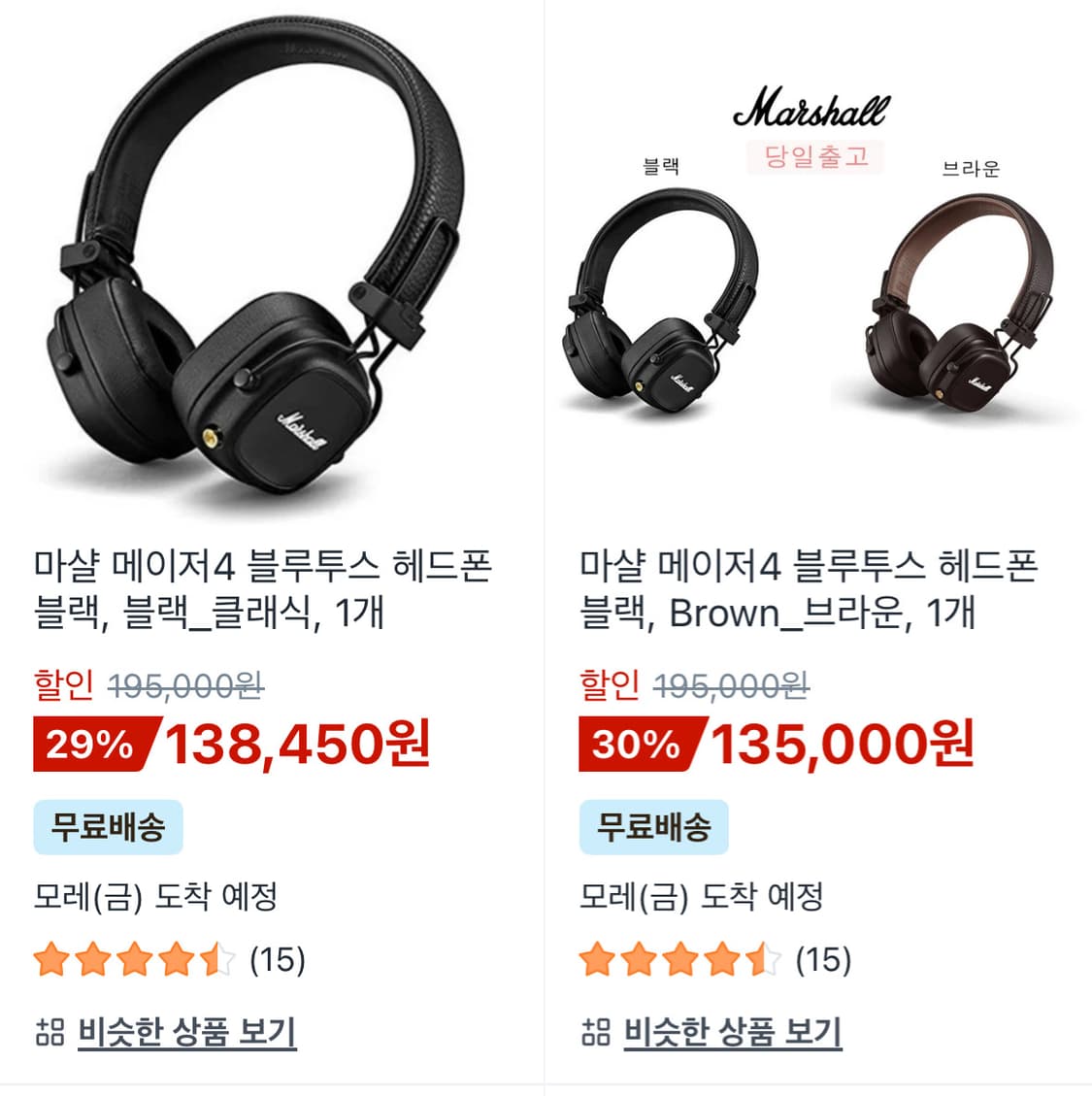Click the 29% discount badge
This screenshot has width=1092, height=1096.
96,744
